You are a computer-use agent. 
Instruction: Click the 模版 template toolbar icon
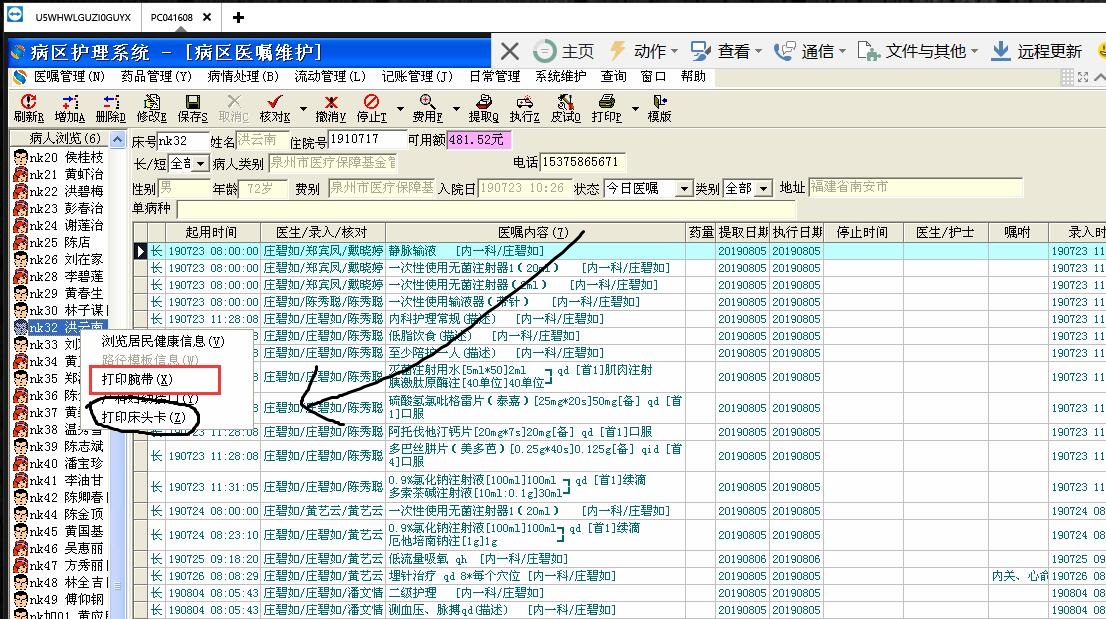[x=660, y=108]
